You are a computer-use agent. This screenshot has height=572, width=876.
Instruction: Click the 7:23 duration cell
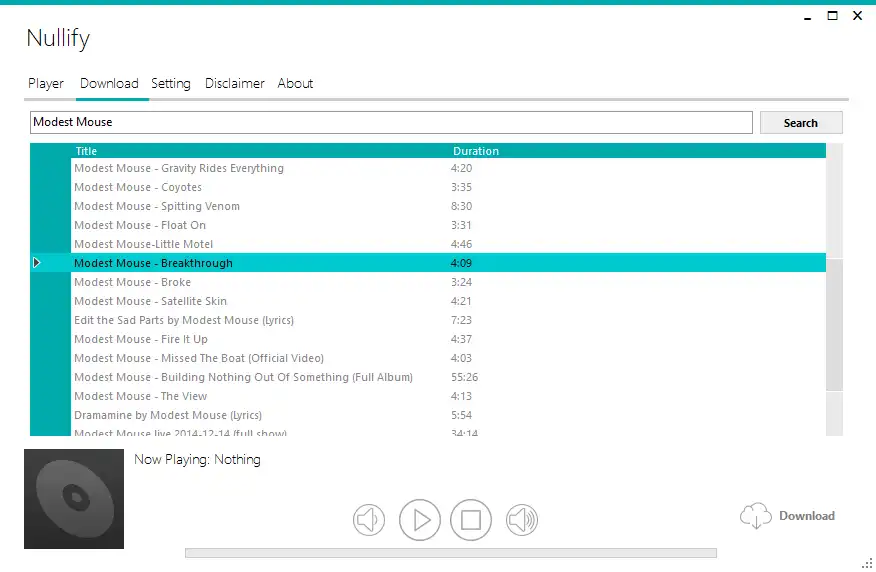461,320
